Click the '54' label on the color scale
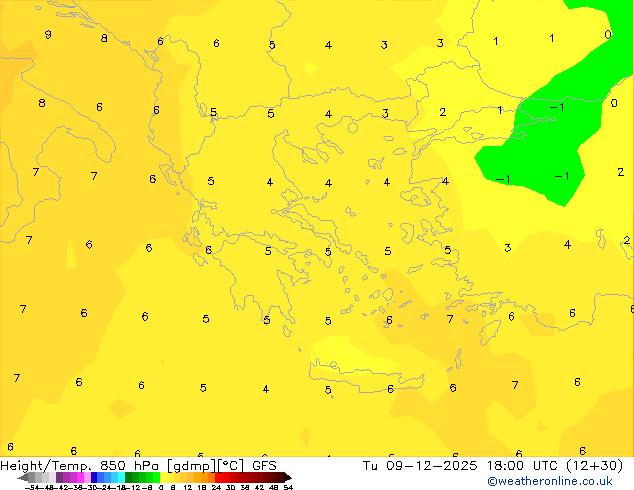The height and width of the screenshot is (490, 634). pos(288,487)
